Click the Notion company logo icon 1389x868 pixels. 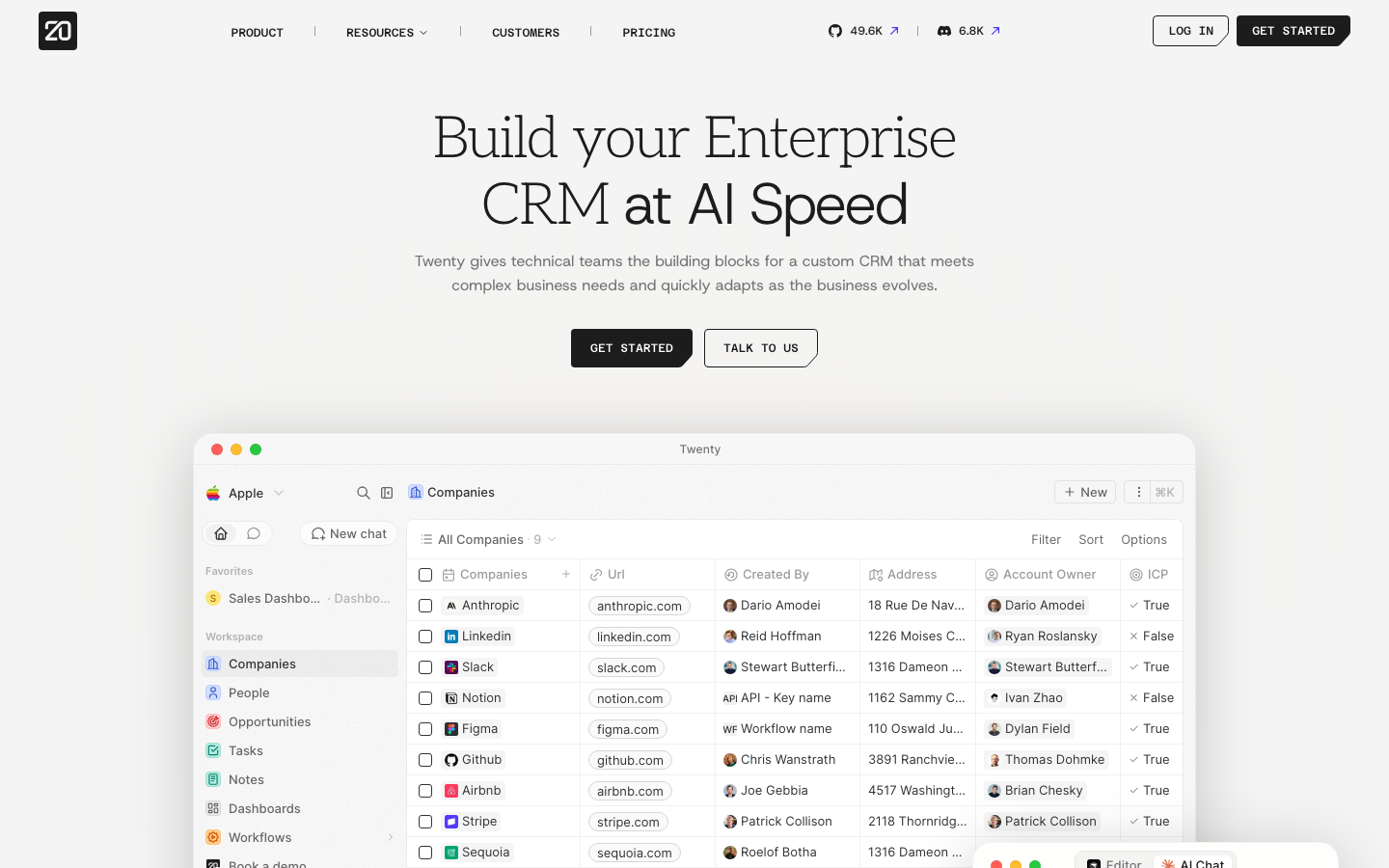[x=451, y=698]
